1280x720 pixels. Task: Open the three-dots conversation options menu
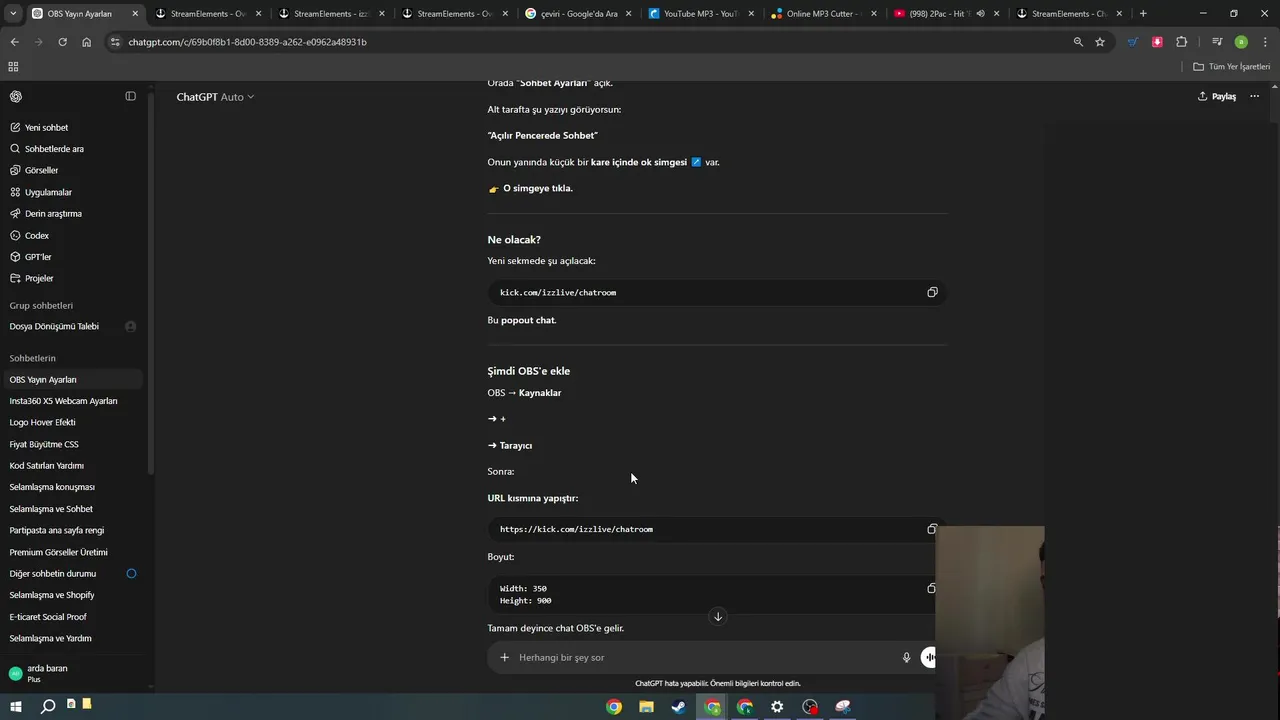click(1254, 96)
